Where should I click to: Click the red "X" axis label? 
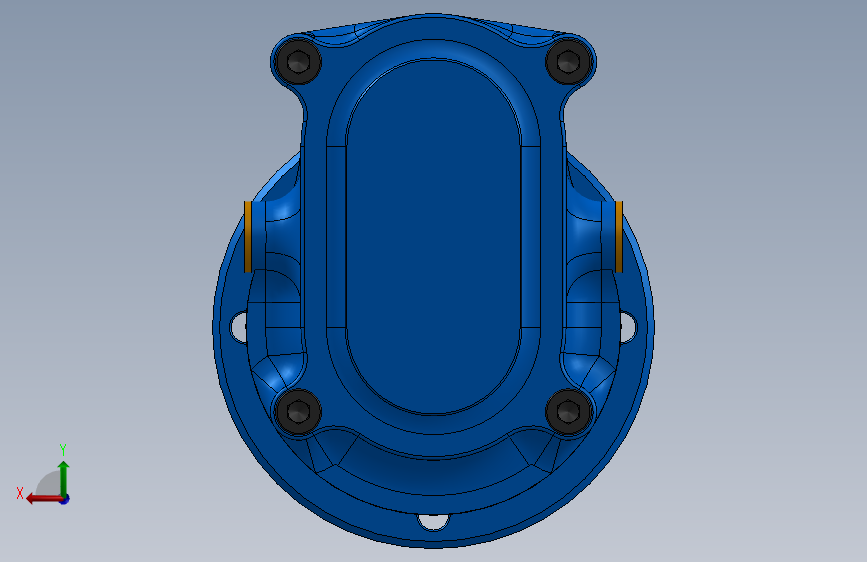[x=20, y=493]
